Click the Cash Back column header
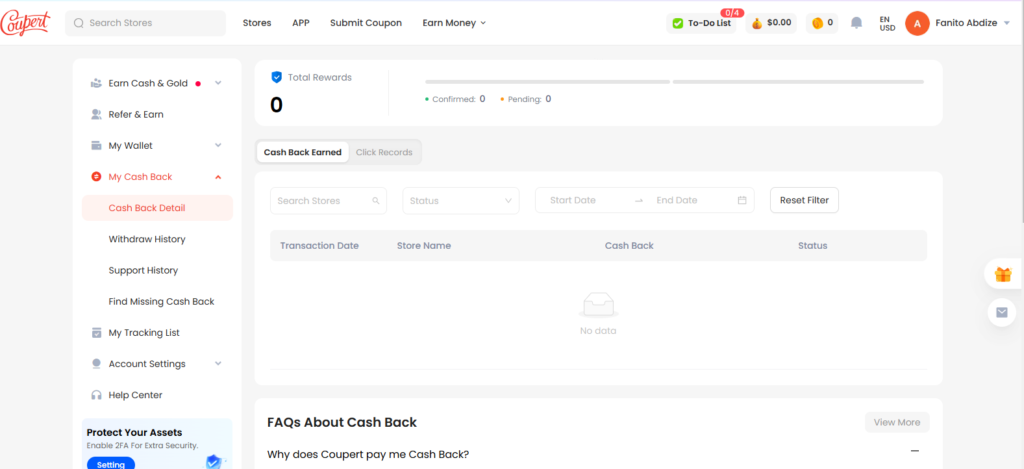 pyautogui.click(x=629, y=246)
